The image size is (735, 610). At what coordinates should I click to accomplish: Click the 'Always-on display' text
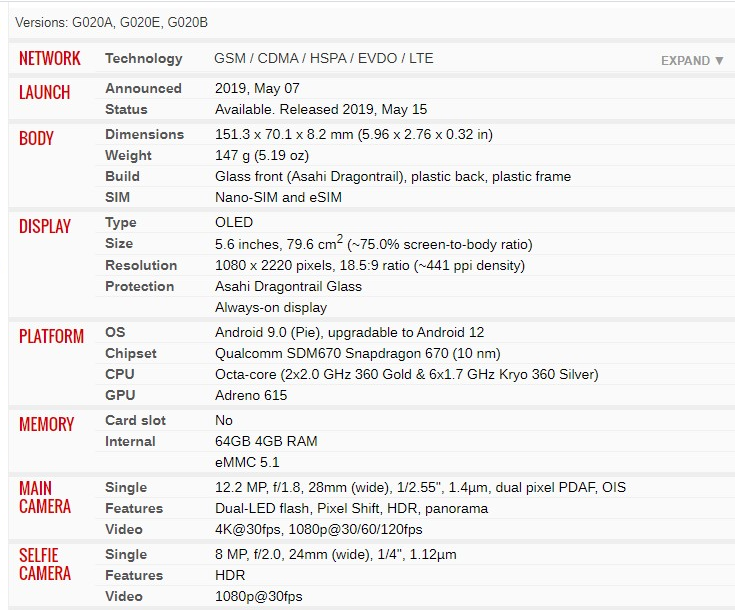(x=270, y=308)
